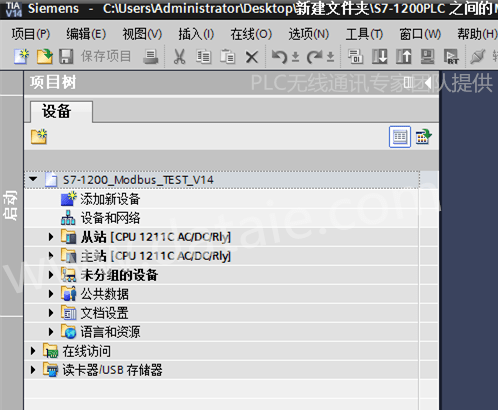The width and height of the screenshot is (498, 410).
Task: Click the Save project floppy icon
Action: tap(66, 56)
